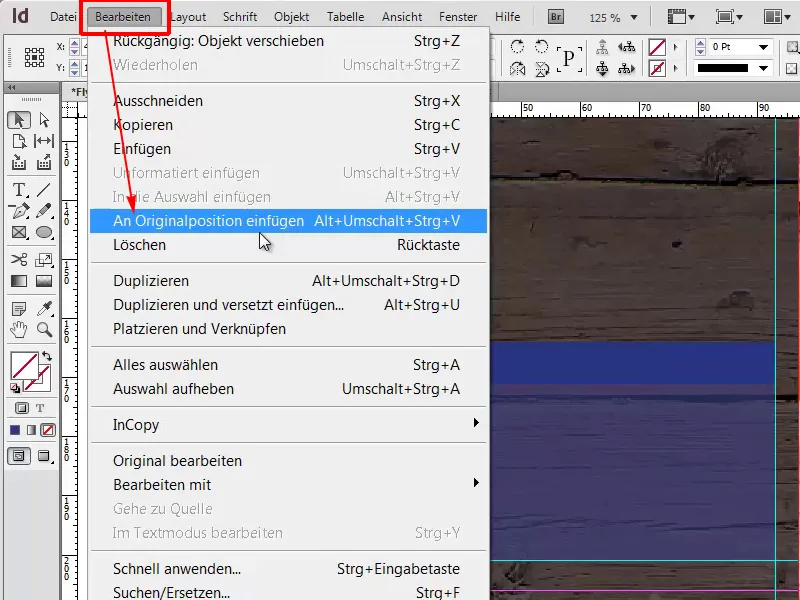Open the Tabelle menu
This screenshot has height=600, width=800.
point(345,17)
